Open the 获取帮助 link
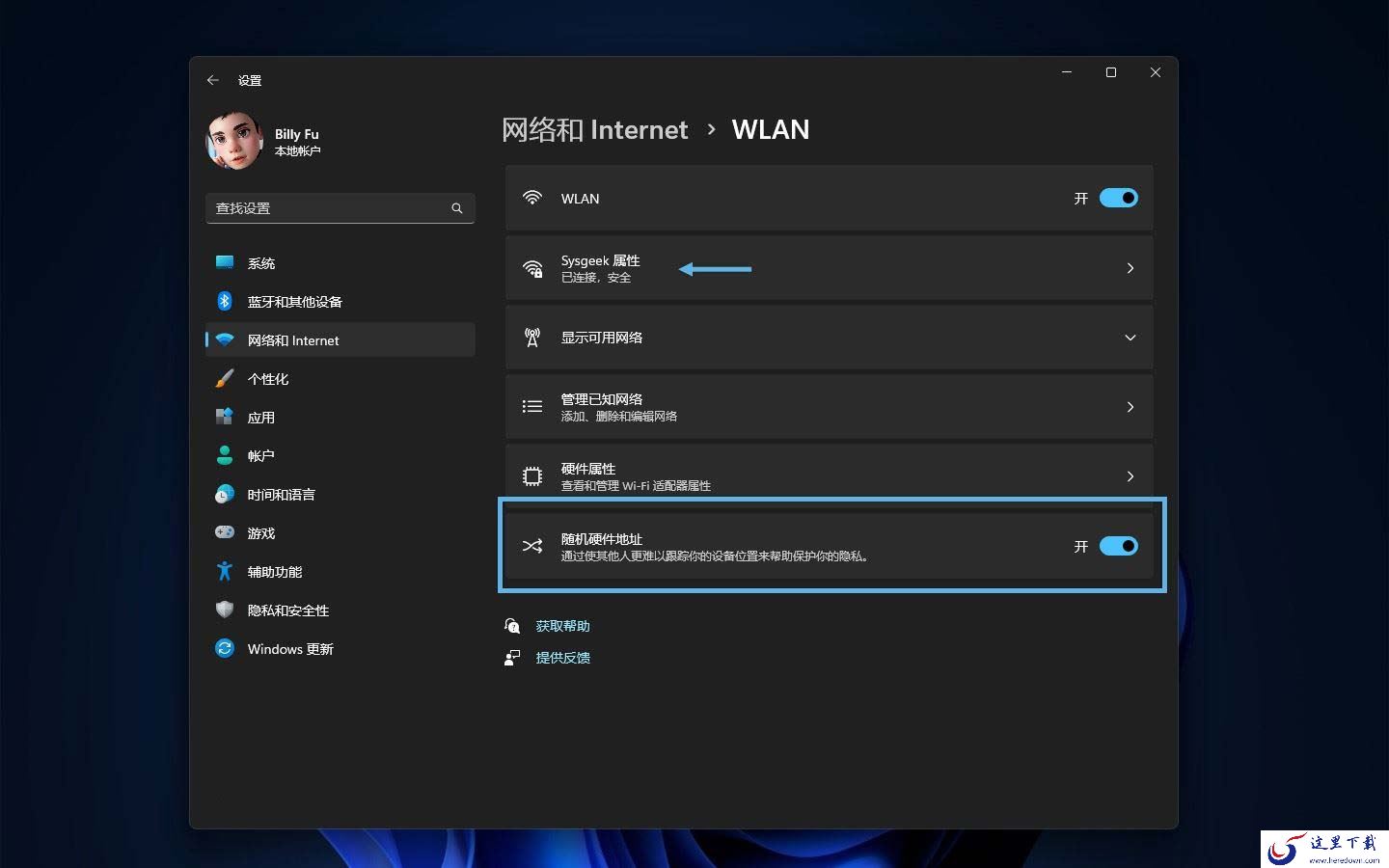This screenshot has width=1389, height=868. tap(562, 626)
